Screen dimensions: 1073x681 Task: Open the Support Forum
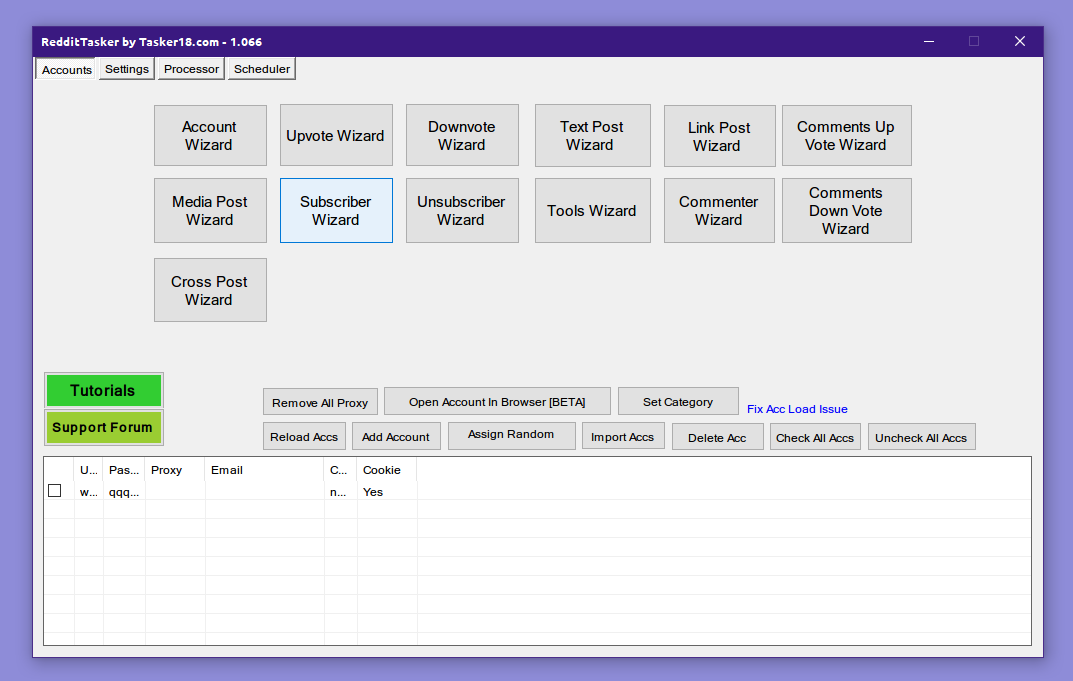(x=103, y=427)
